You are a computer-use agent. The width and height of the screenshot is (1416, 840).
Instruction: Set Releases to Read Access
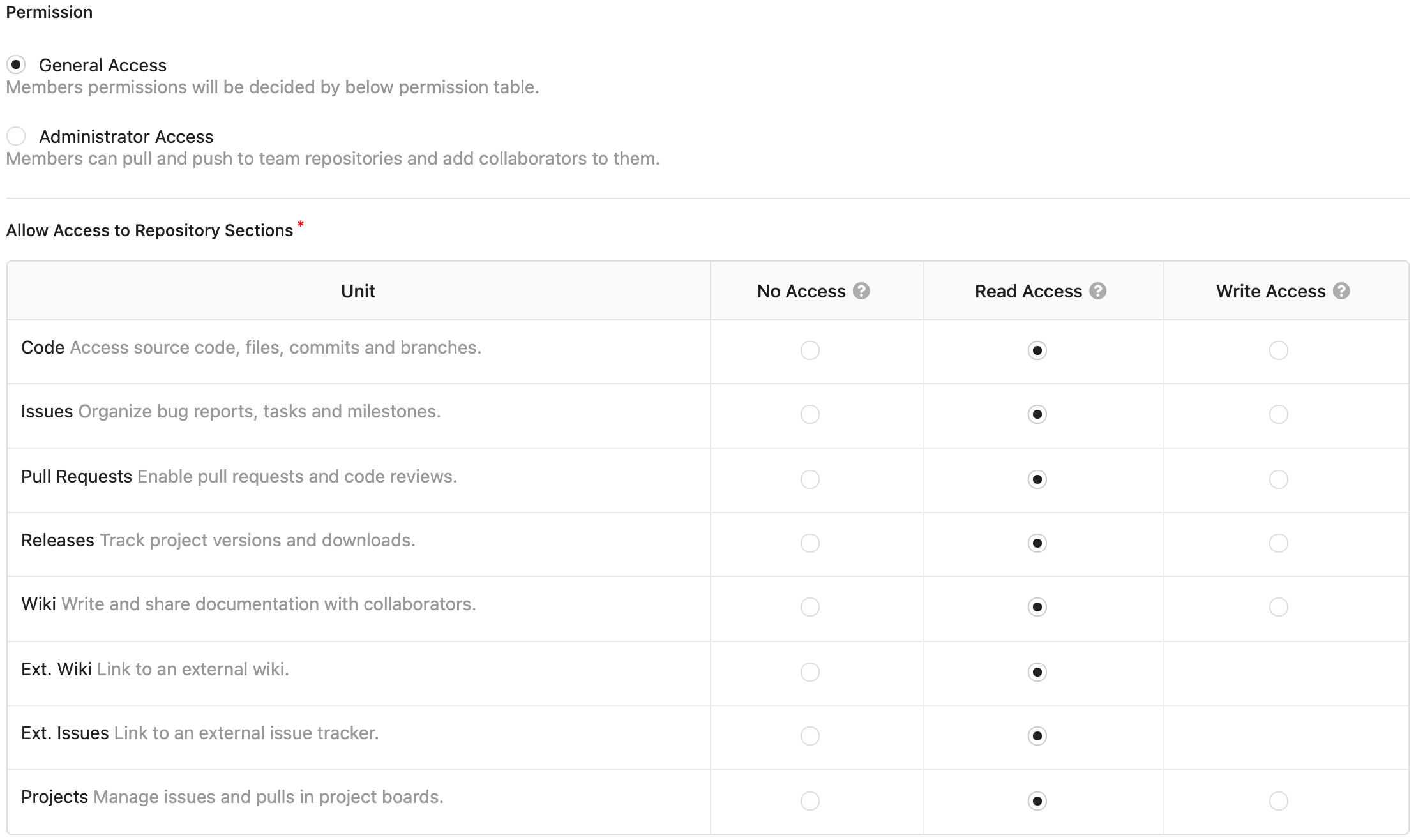coord(1037,543)
